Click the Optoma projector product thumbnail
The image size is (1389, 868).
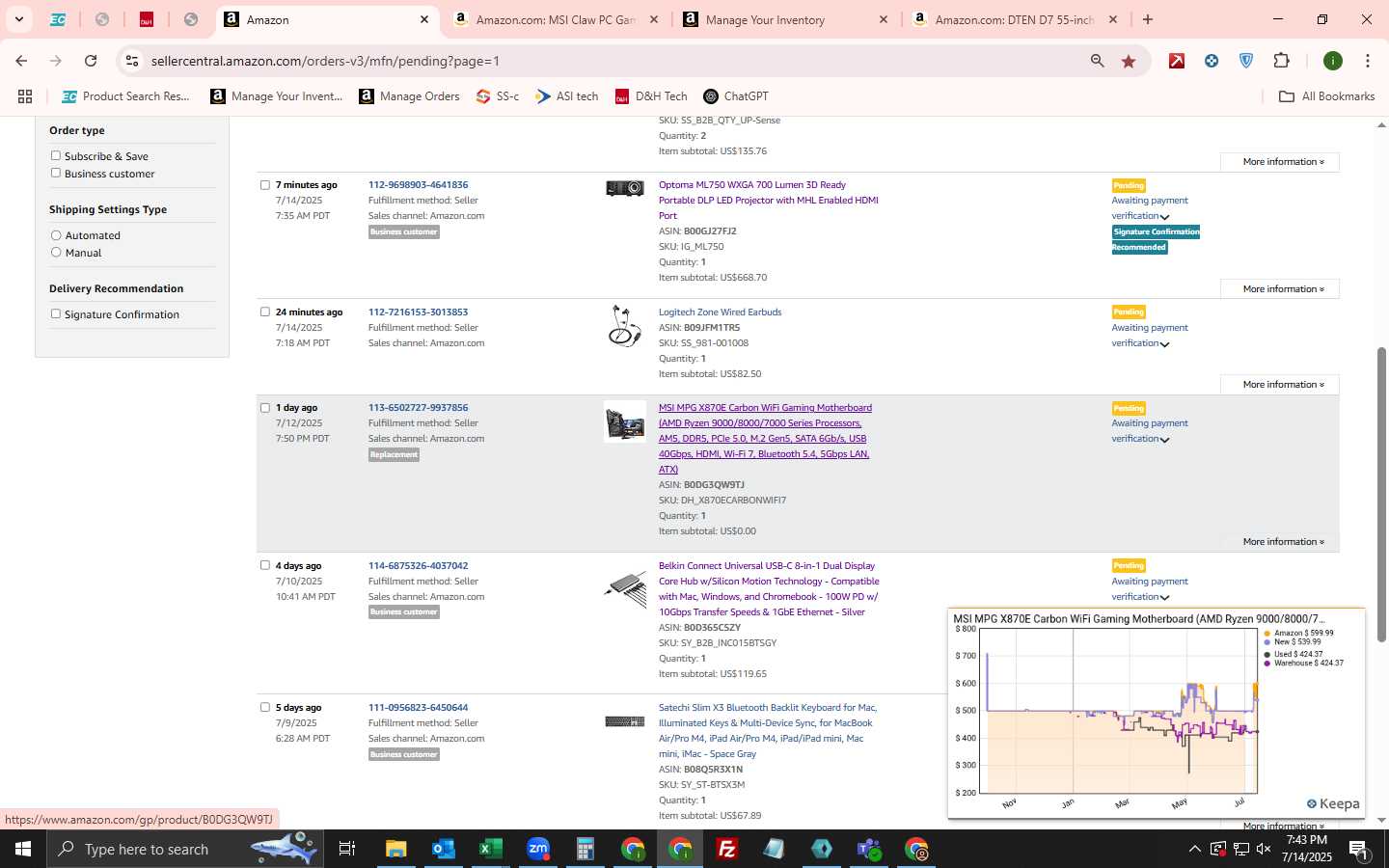tap(625, 188)
